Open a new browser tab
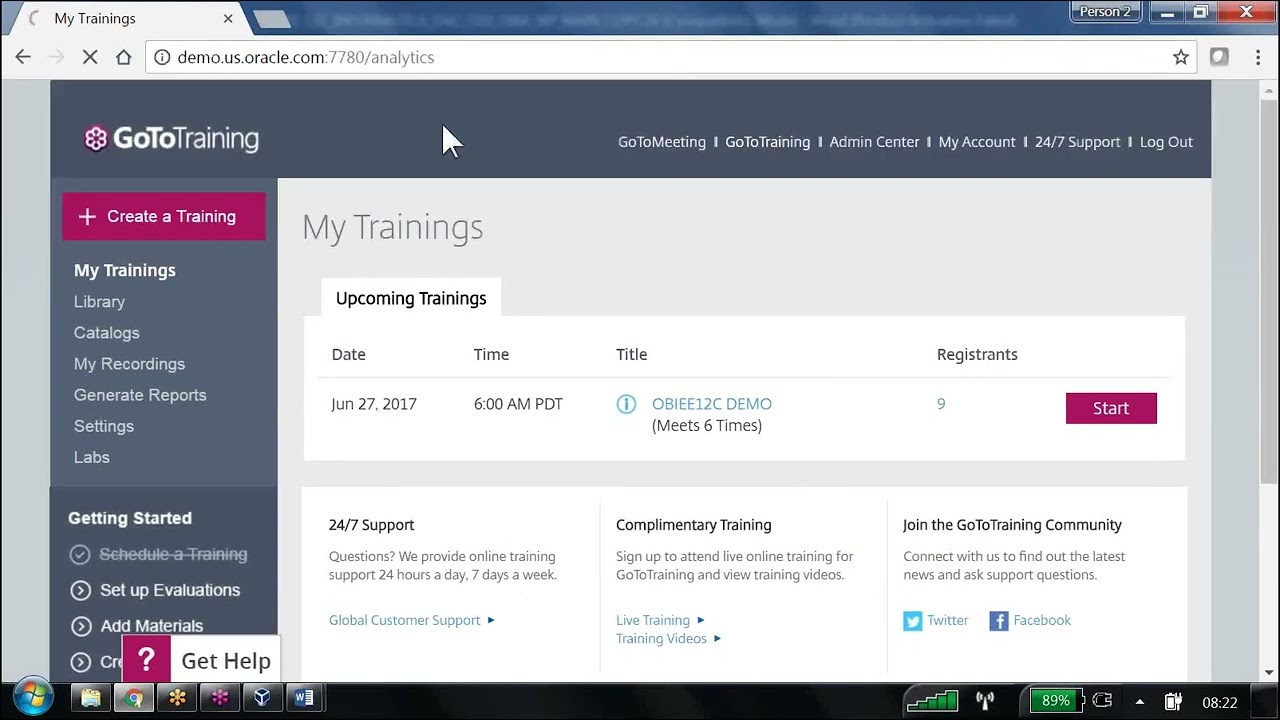Image resolution: width=1280 pixels, height=720 pixels. point(271,19)
